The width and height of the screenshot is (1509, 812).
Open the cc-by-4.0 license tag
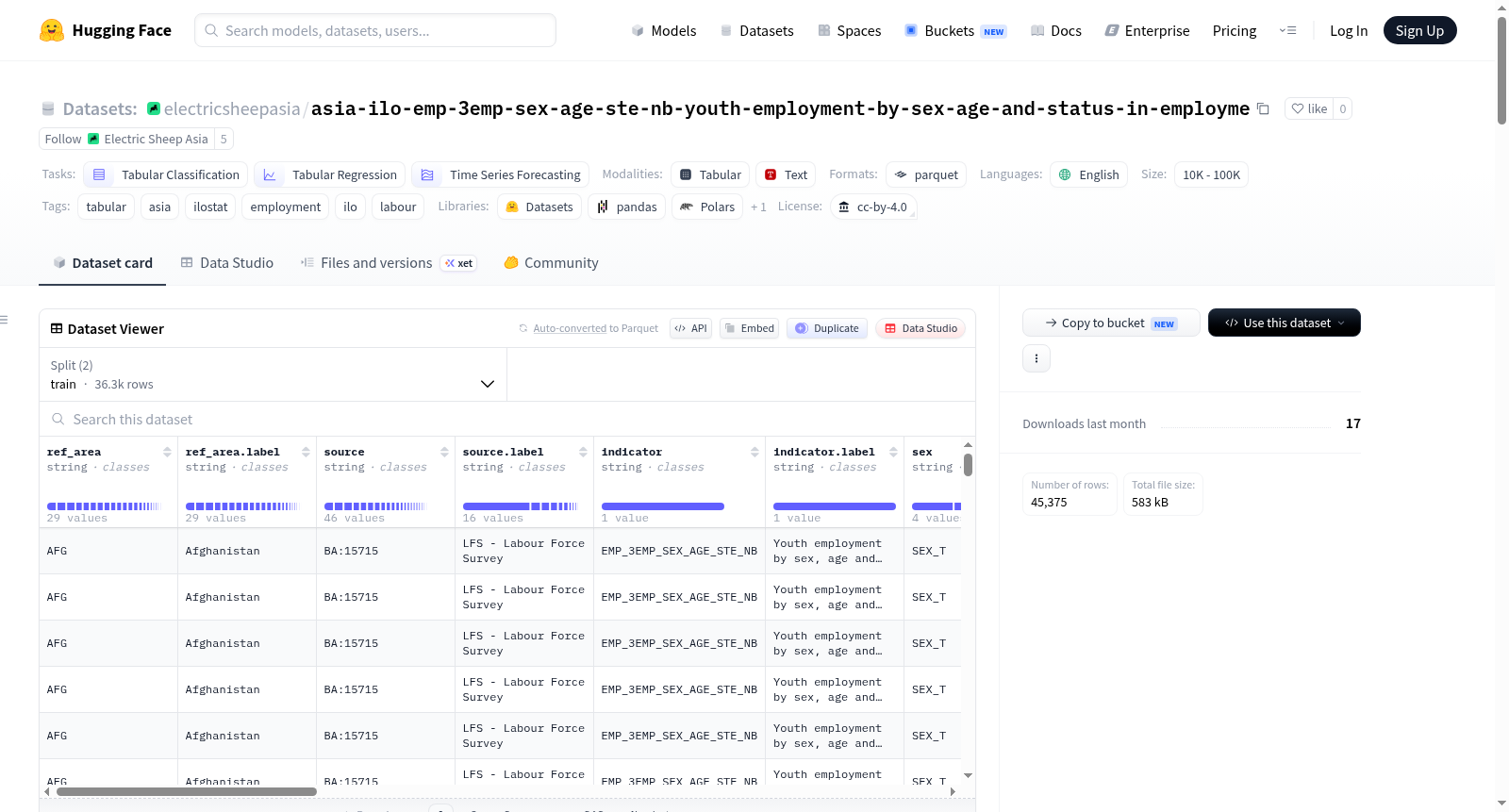(x=873, y=207)
